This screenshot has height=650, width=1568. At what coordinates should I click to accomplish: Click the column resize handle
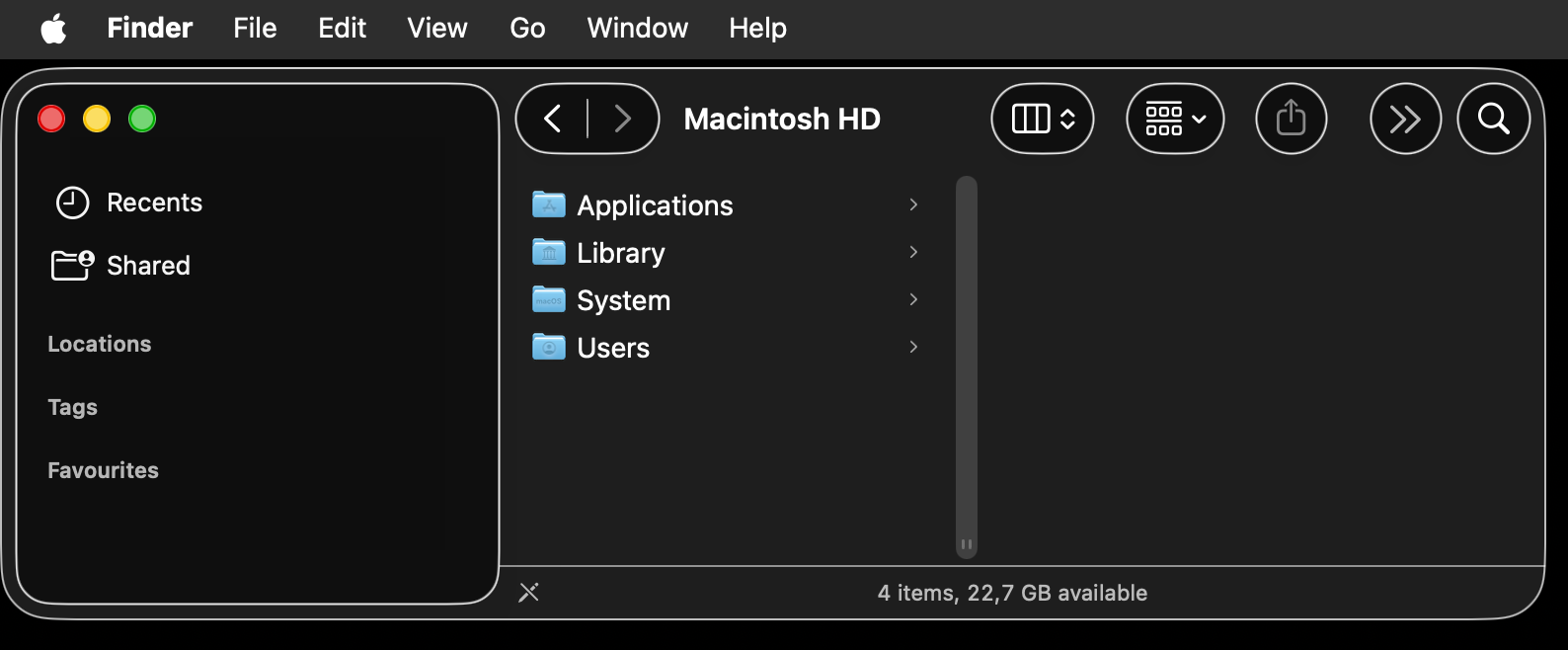tap(967, 544)
